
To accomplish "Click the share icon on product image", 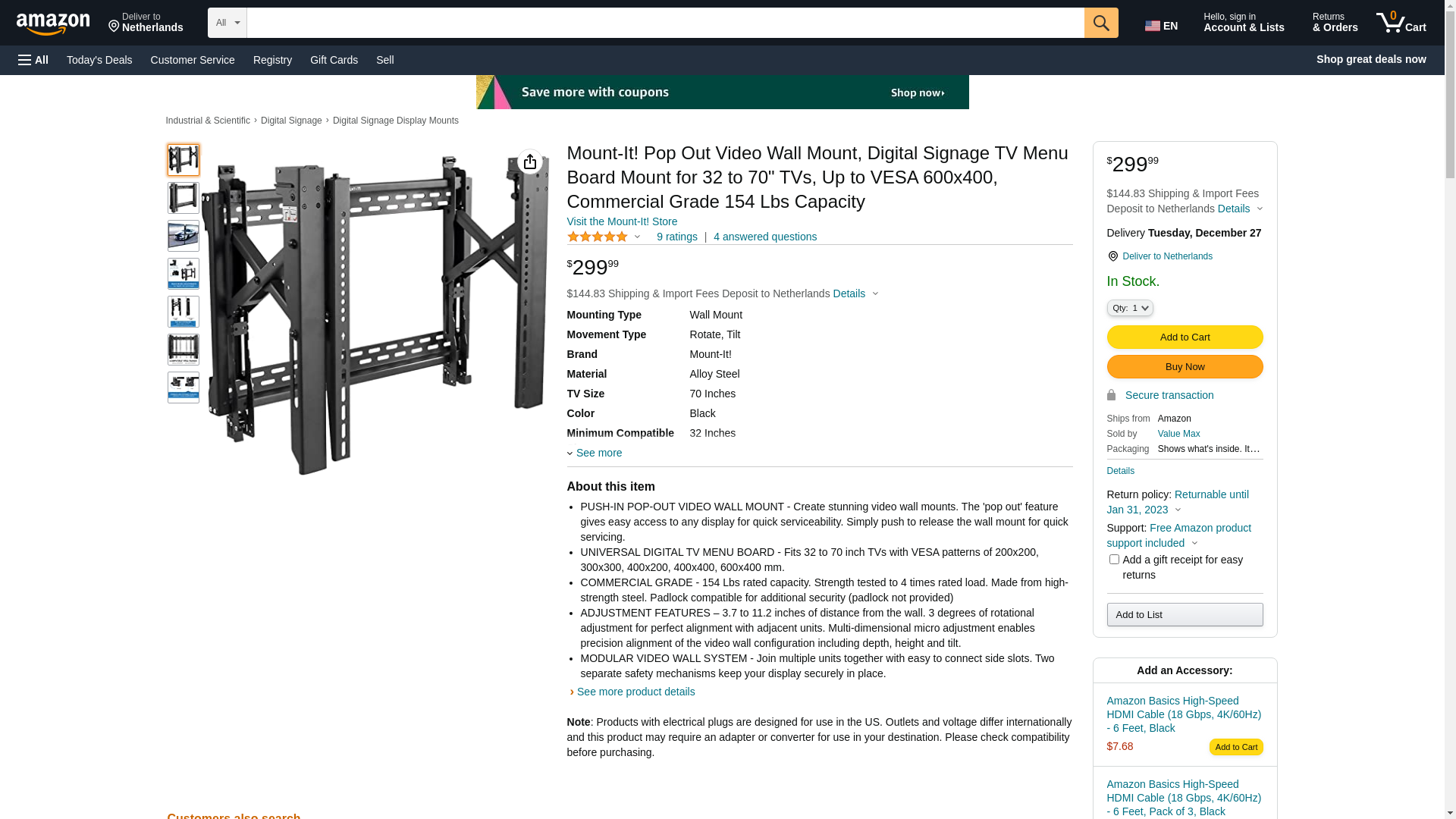I will [x=529, y=162].
